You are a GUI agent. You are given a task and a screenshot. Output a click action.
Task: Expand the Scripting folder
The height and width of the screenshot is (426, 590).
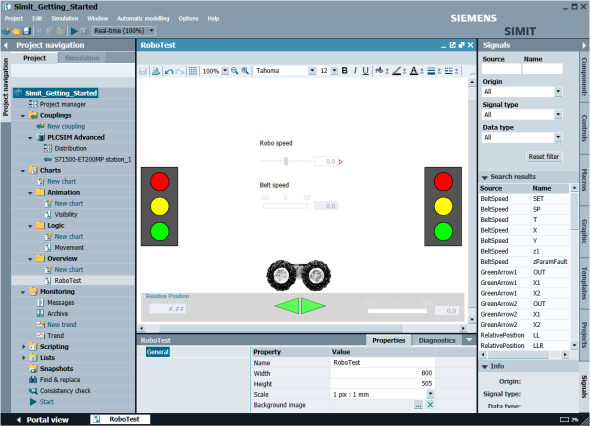click(x=23, y=347)
